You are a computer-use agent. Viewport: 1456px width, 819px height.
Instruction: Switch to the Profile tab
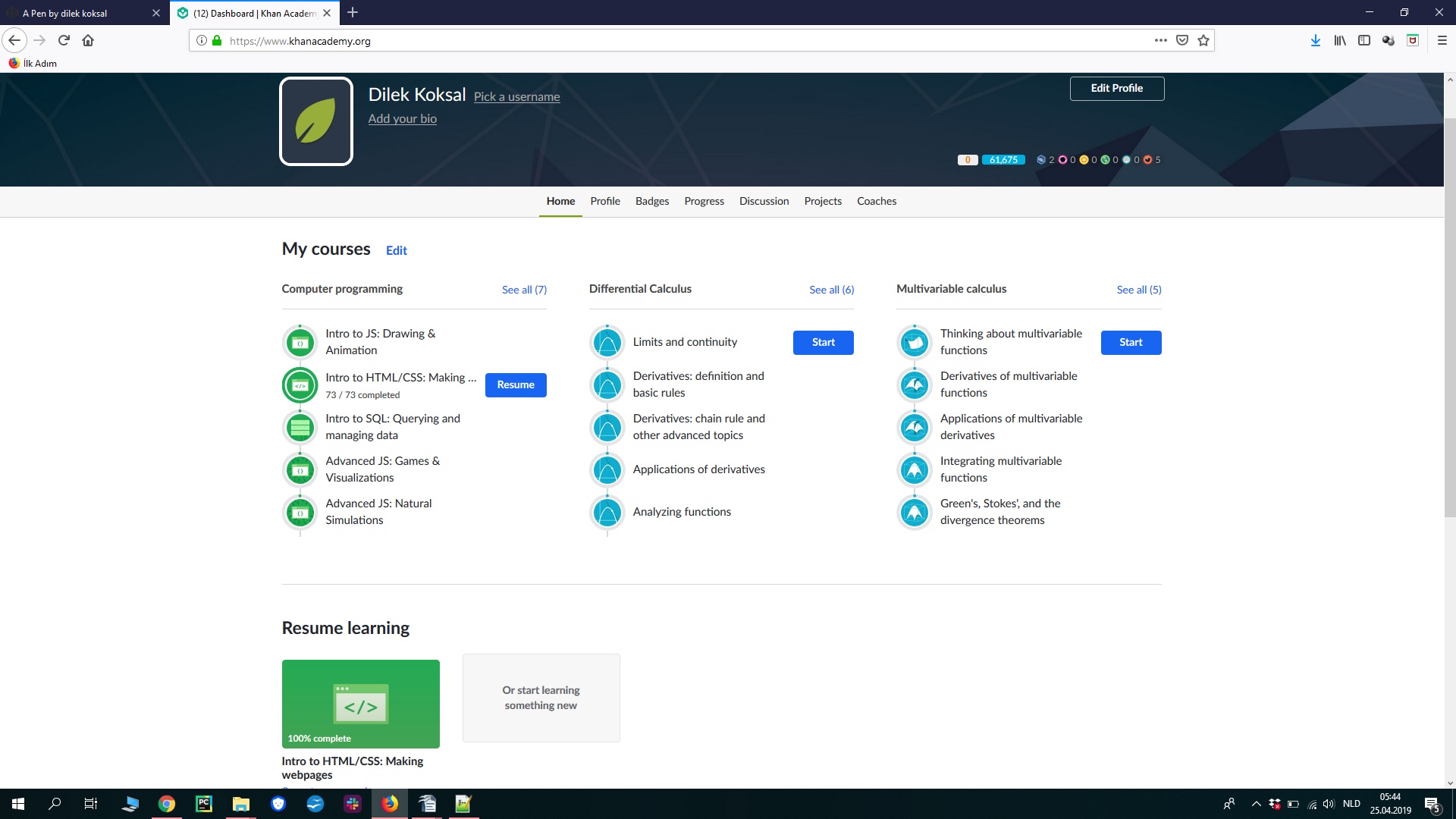click(x=605, y=202)
